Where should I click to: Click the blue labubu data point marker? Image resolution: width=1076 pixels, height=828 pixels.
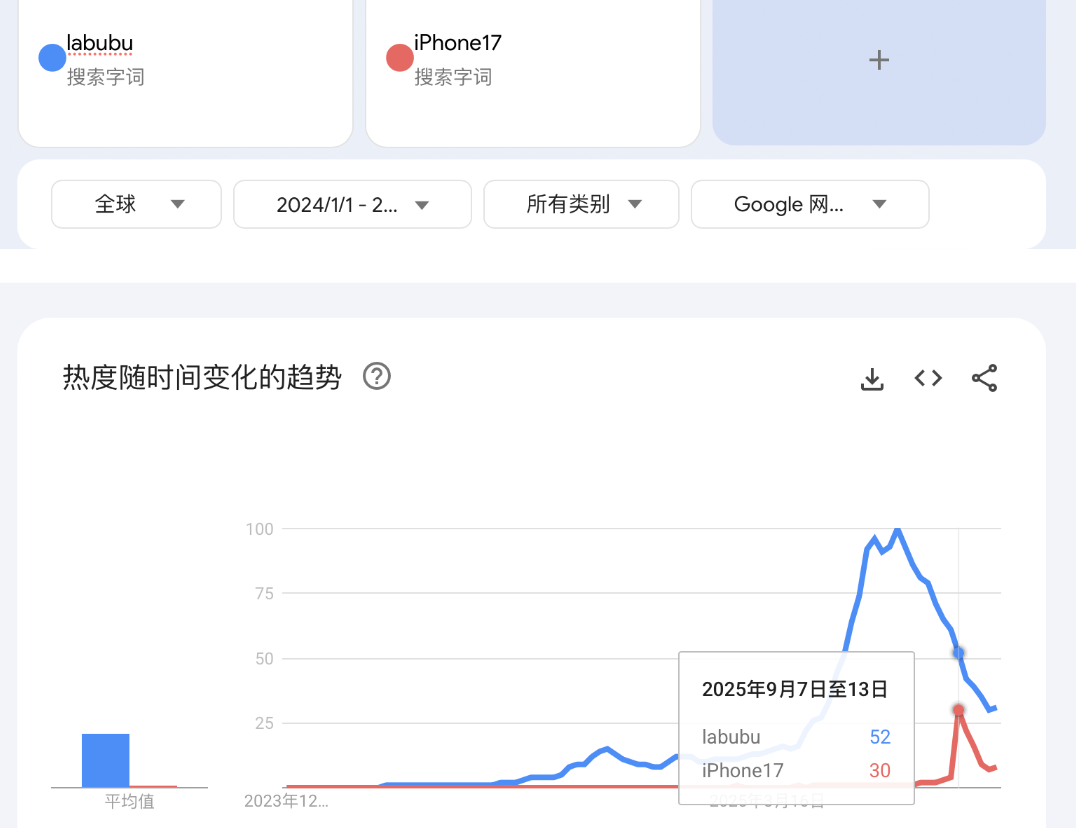point(959,652)
